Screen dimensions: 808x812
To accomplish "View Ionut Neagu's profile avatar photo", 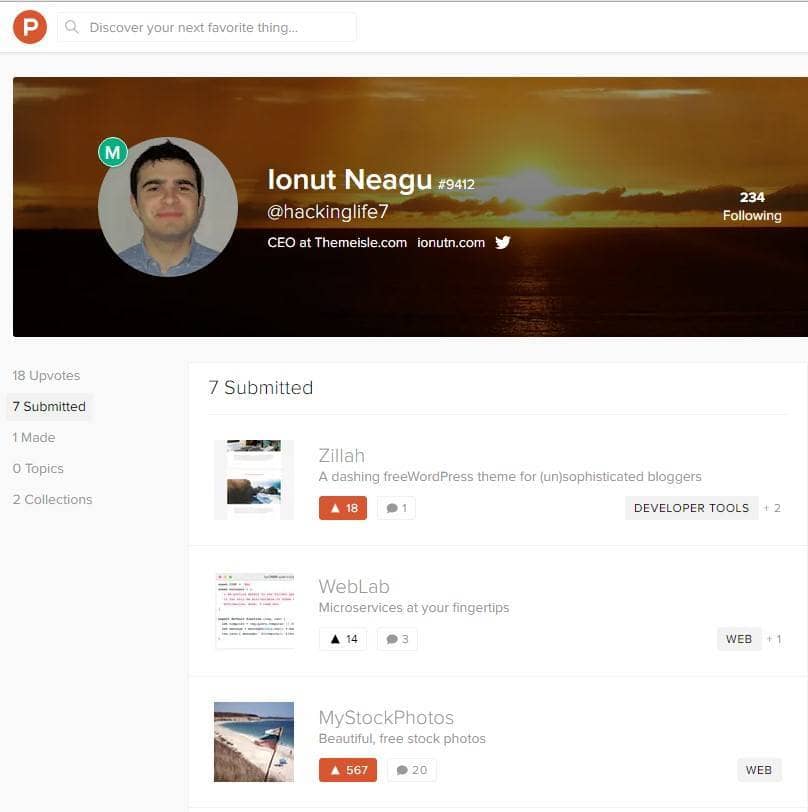I will pos(168,207).
